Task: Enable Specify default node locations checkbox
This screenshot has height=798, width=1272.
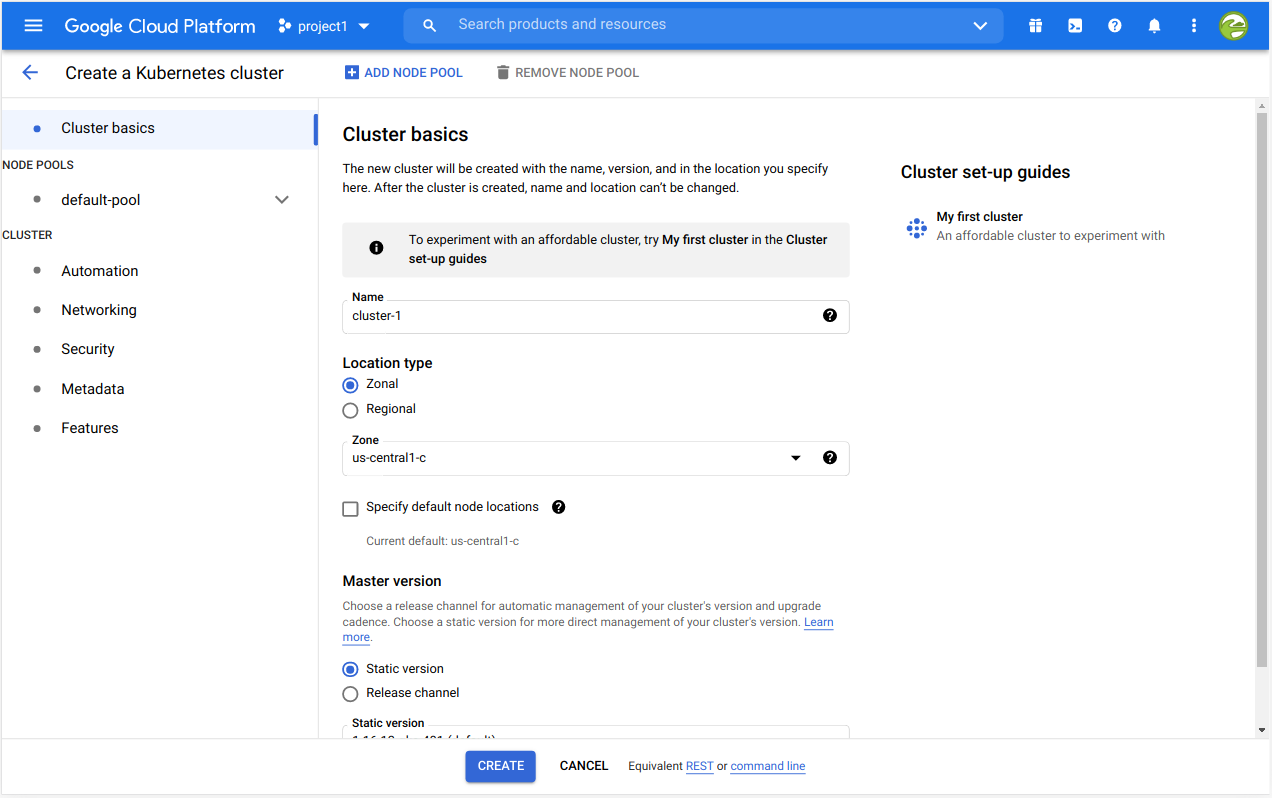Action: point(350,509)
